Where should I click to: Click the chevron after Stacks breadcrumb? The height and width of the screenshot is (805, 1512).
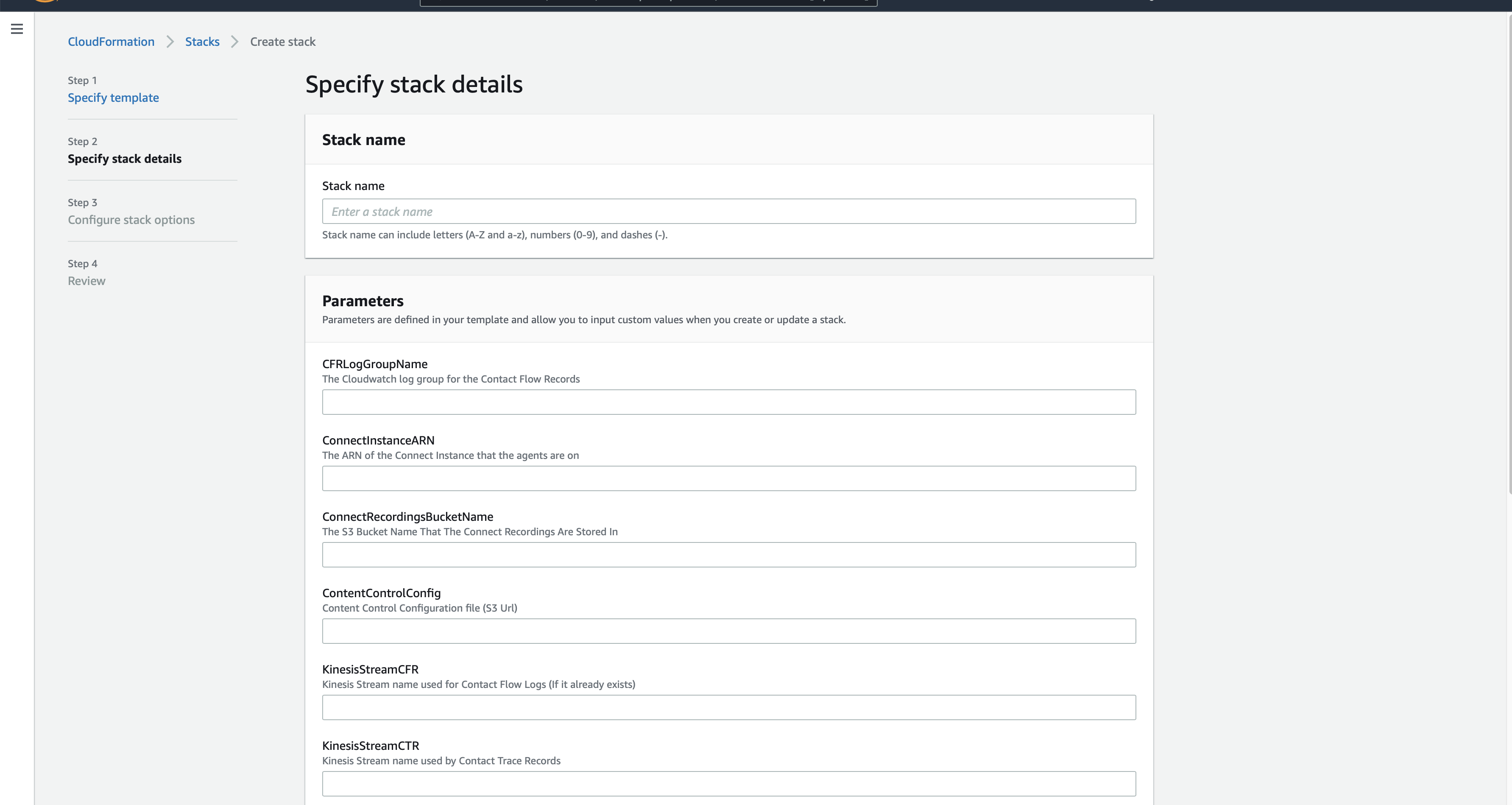pyautogui.click(x=235, y=42)
